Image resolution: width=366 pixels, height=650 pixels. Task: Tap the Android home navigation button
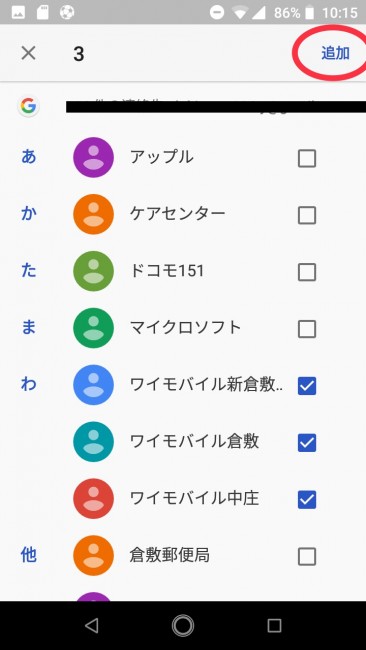click(x=183, y=626)
